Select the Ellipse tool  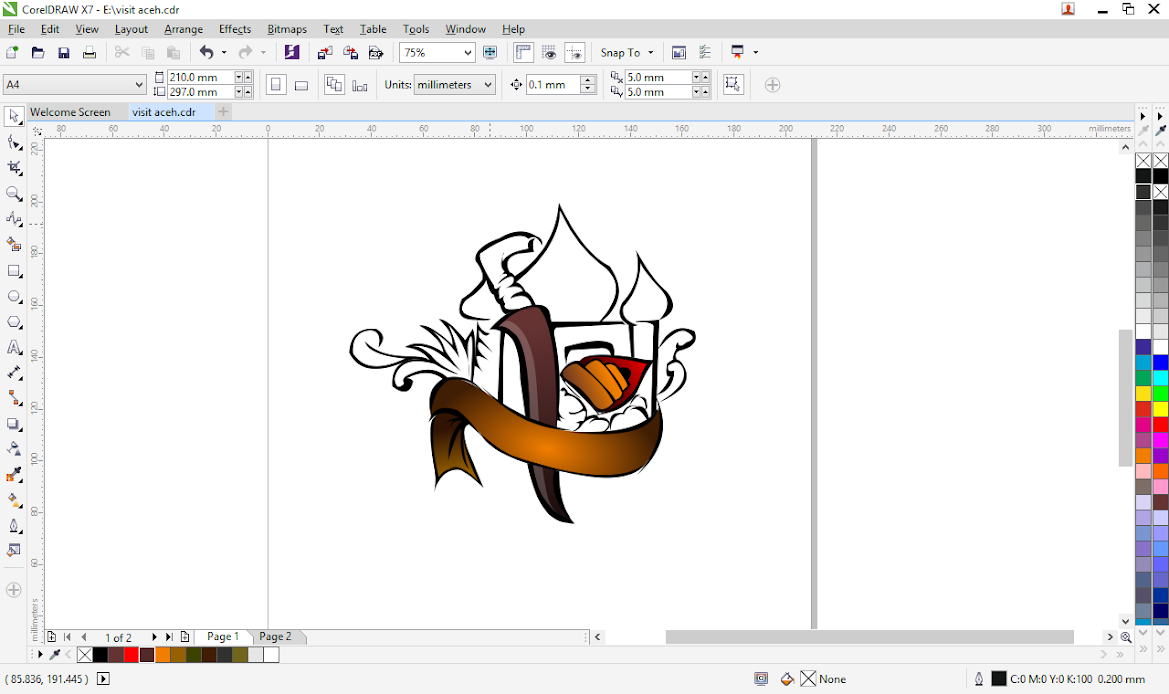coord(14,297)
